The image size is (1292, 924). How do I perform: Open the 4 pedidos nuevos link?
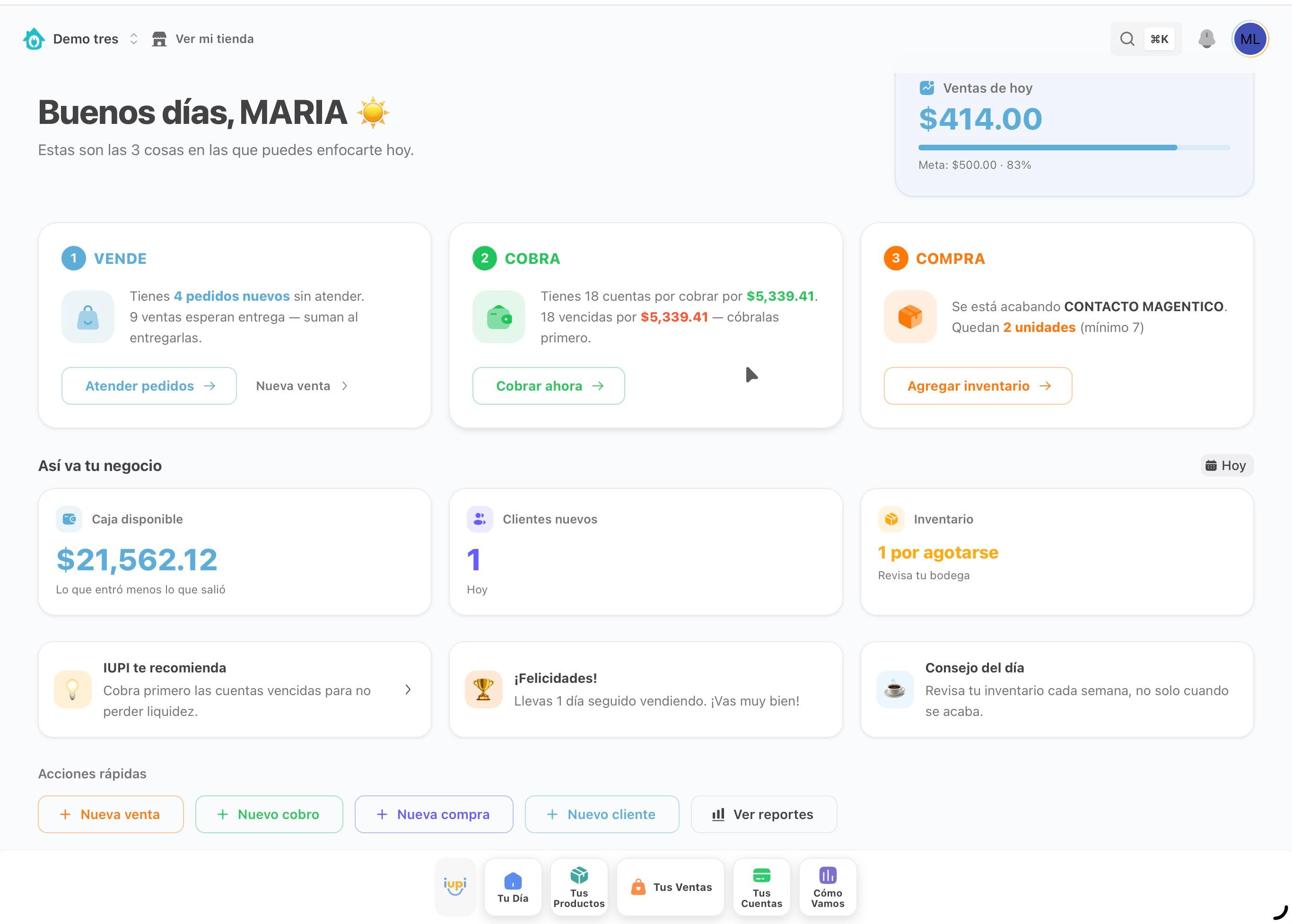tap(232, 296)
